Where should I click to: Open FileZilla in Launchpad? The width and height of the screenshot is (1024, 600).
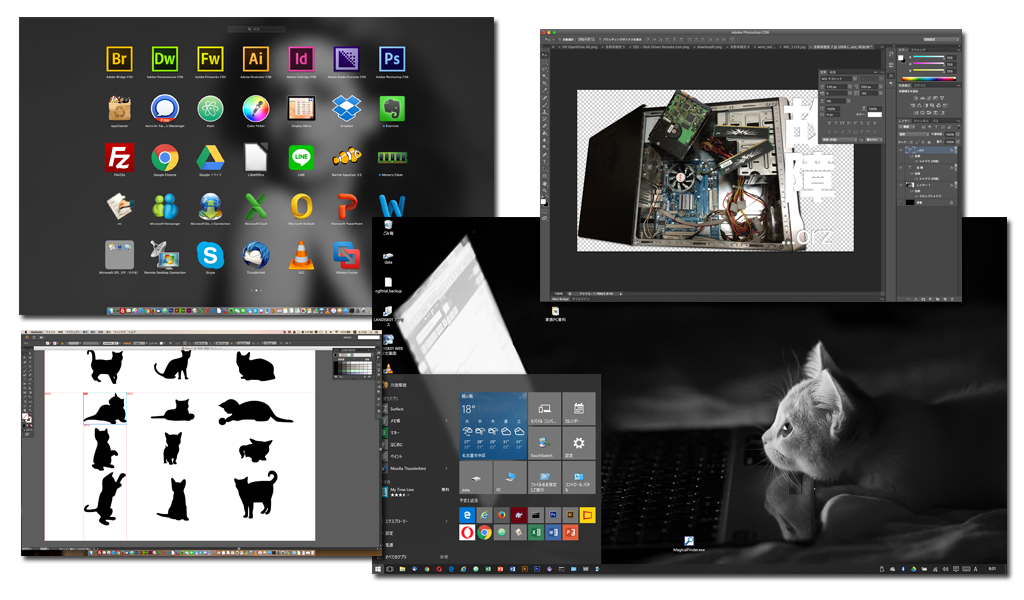(x=120, y=157)
